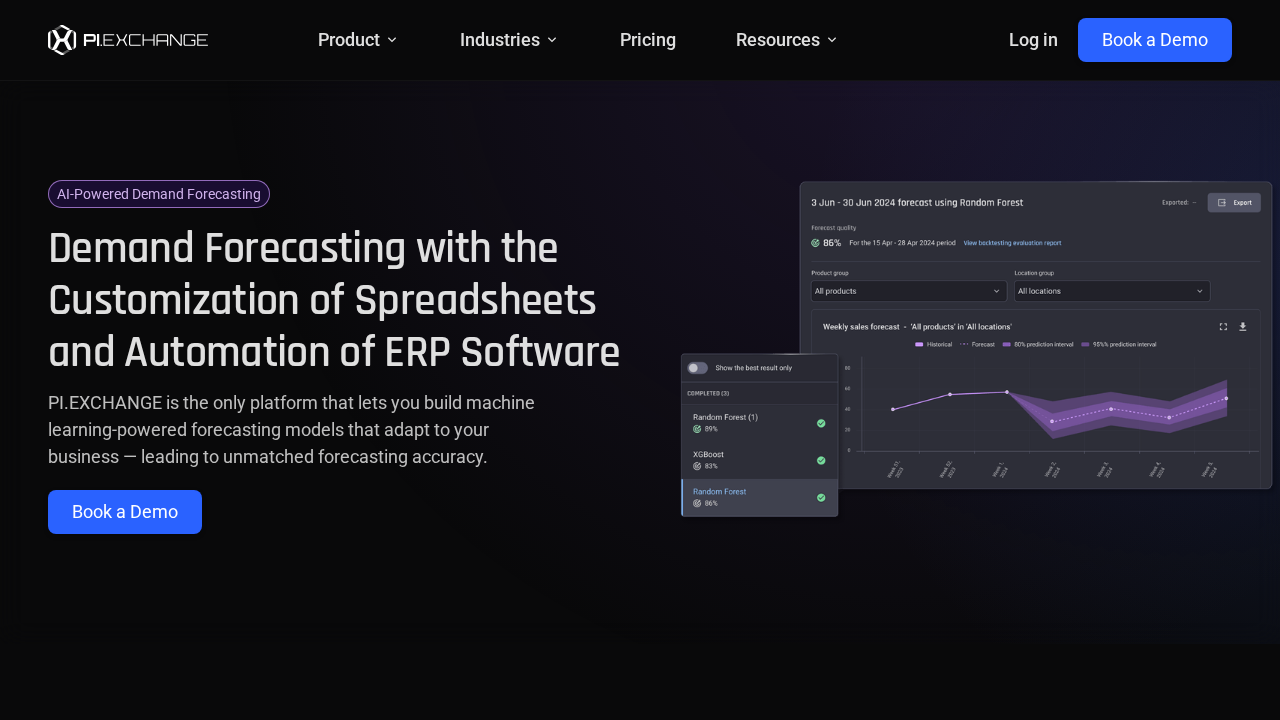
Task: Download the weekly sales forecast chart
Action: point(1243,326)
